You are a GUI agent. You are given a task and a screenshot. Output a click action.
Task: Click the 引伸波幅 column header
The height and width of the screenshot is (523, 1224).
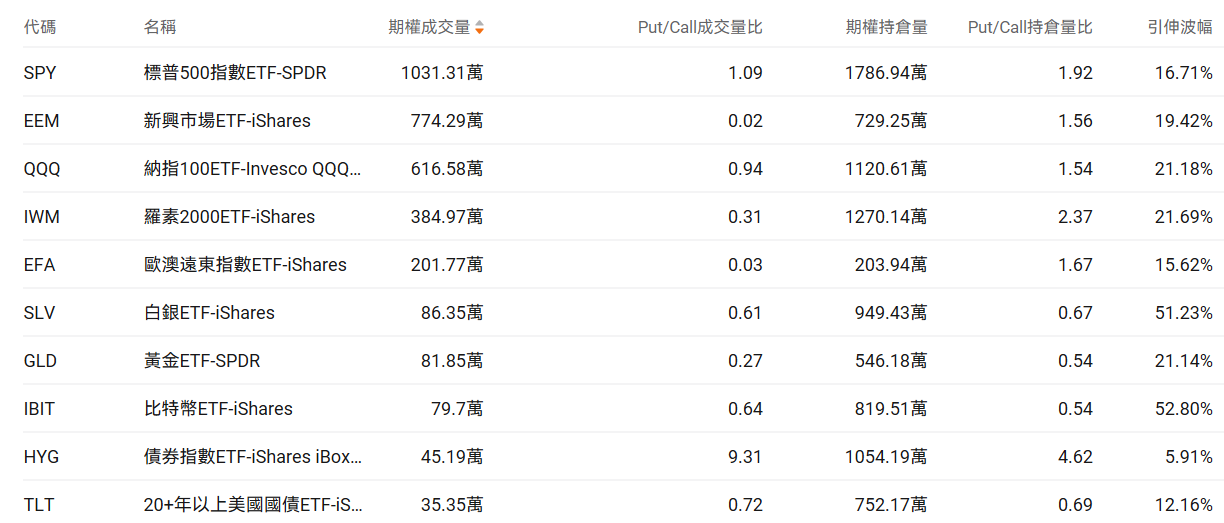[1180, 27]
